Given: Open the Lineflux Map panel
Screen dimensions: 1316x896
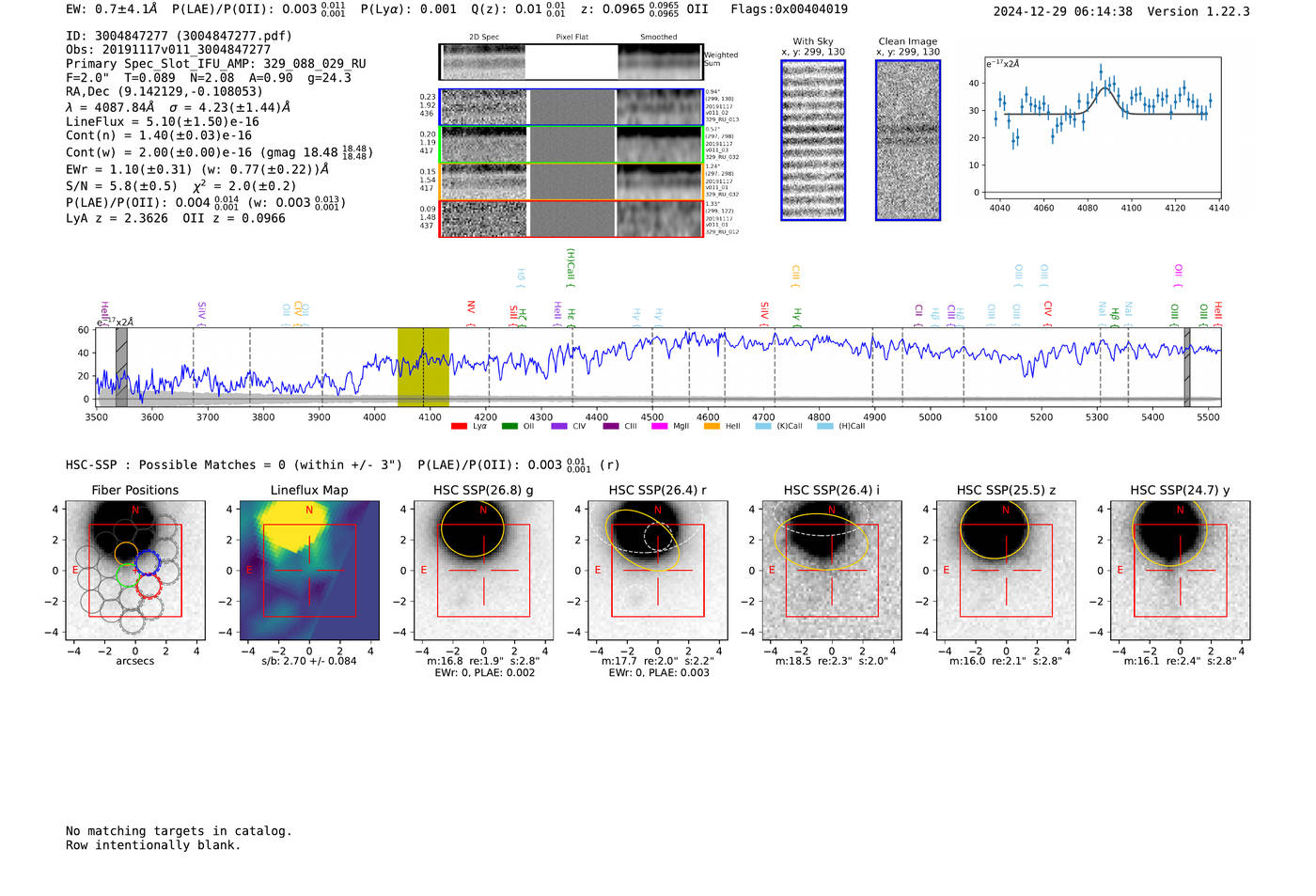Looking at the screenshot, I should tap(309, 571).
